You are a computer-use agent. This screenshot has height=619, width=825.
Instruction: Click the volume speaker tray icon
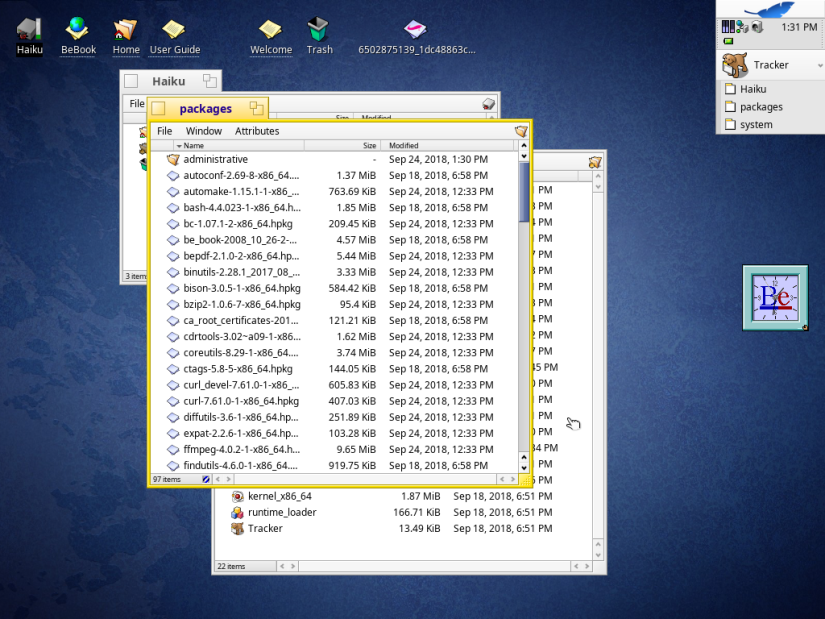[757, 27]
